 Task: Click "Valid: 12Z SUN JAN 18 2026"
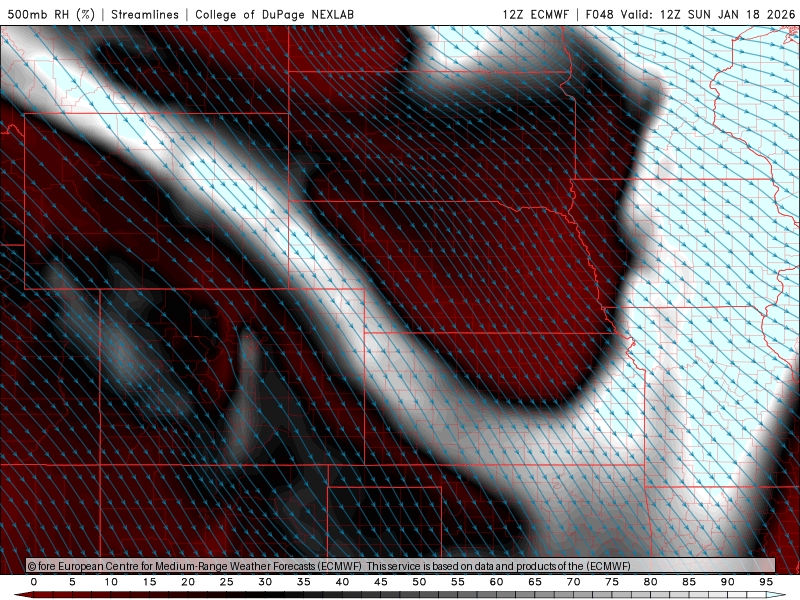[708, 14]
